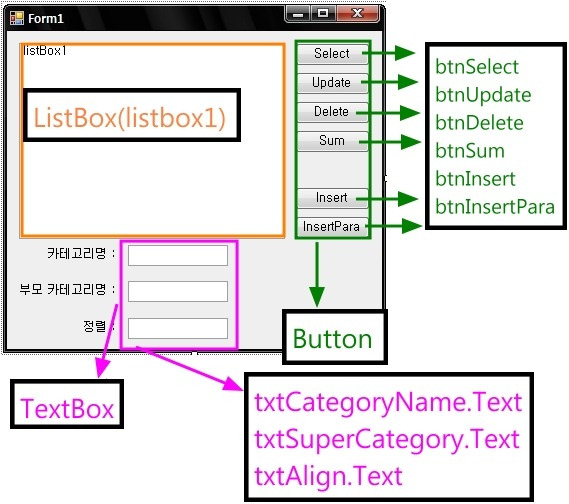Focus the 부모 카테고리명 text field
Image resolution: width=569 pixels, height=504 pixels.
tap(178, 291)
